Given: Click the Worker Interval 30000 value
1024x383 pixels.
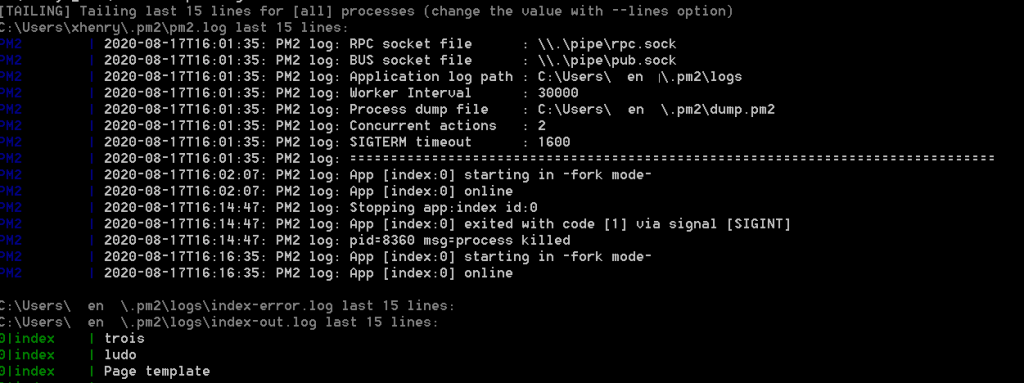Looking at the screenshot, I should (558, 93).
